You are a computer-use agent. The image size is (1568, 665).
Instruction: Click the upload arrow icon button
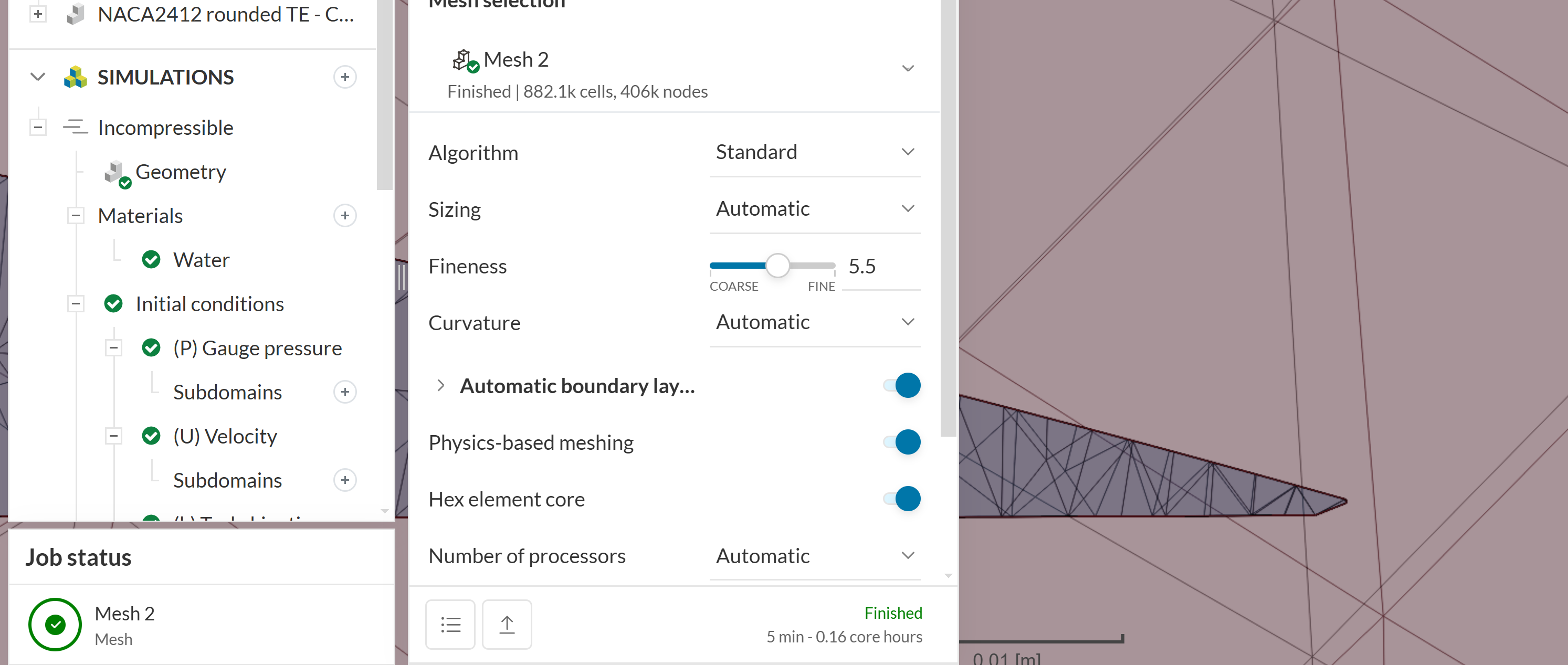pyautogui.click(x=507, y=624)
